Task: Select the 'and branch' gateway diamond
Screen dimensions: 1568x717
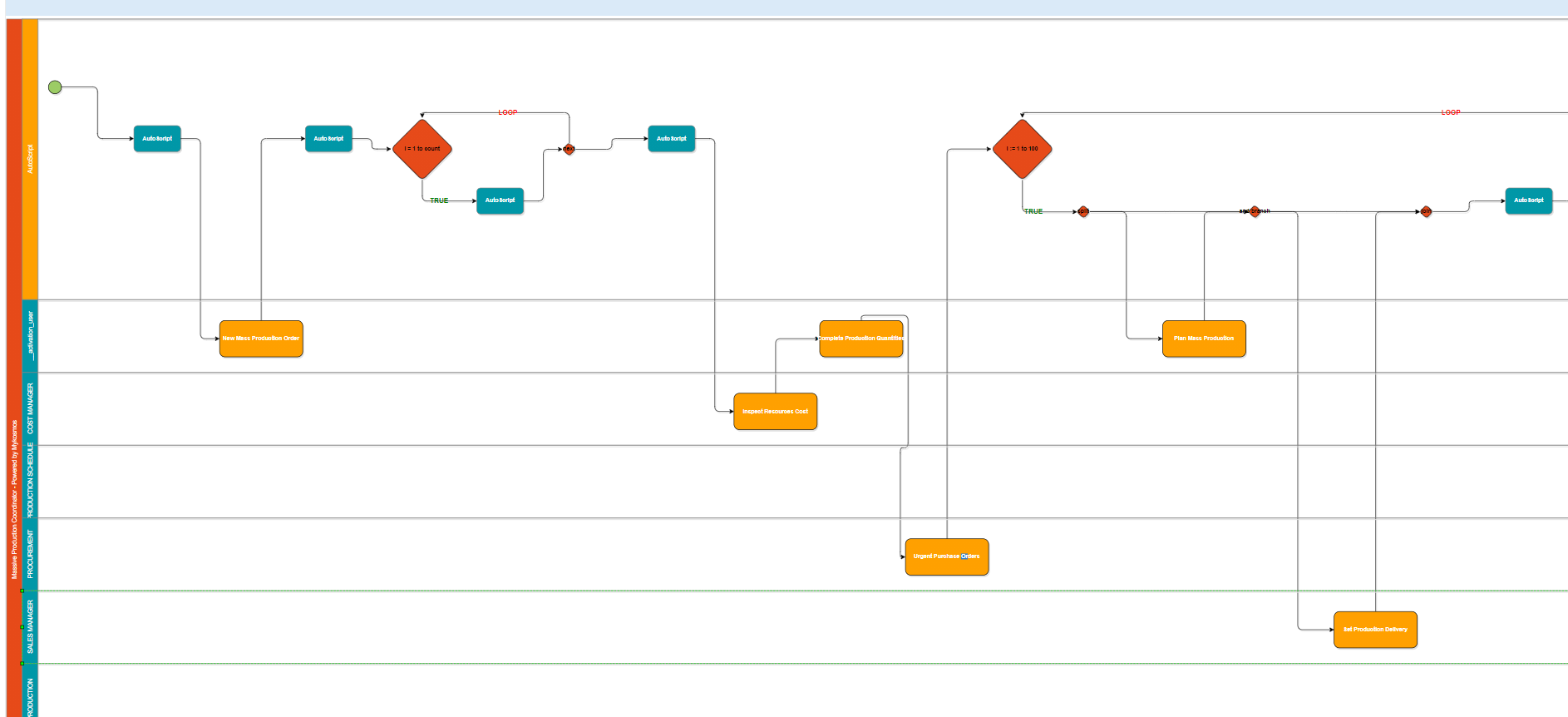Action: pyautogui.click(x=1255, y=211)
